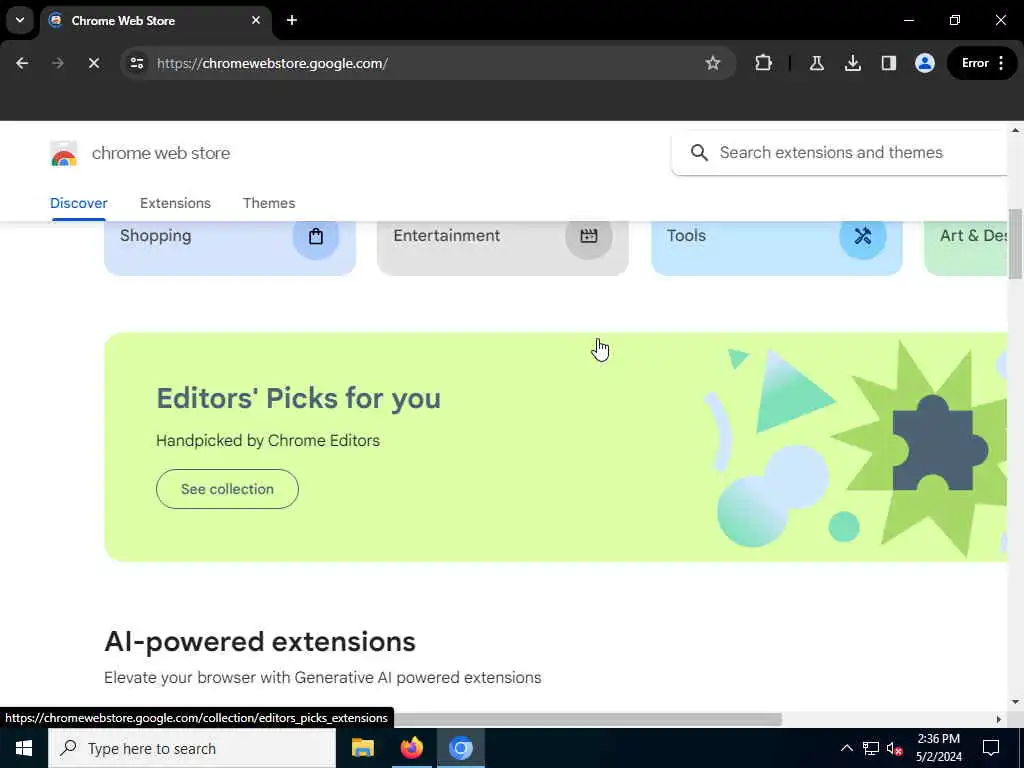The height and width of the screenshot is (768, 1024).
Task: Open the Windows Start menu
Action: pos(24,748)
